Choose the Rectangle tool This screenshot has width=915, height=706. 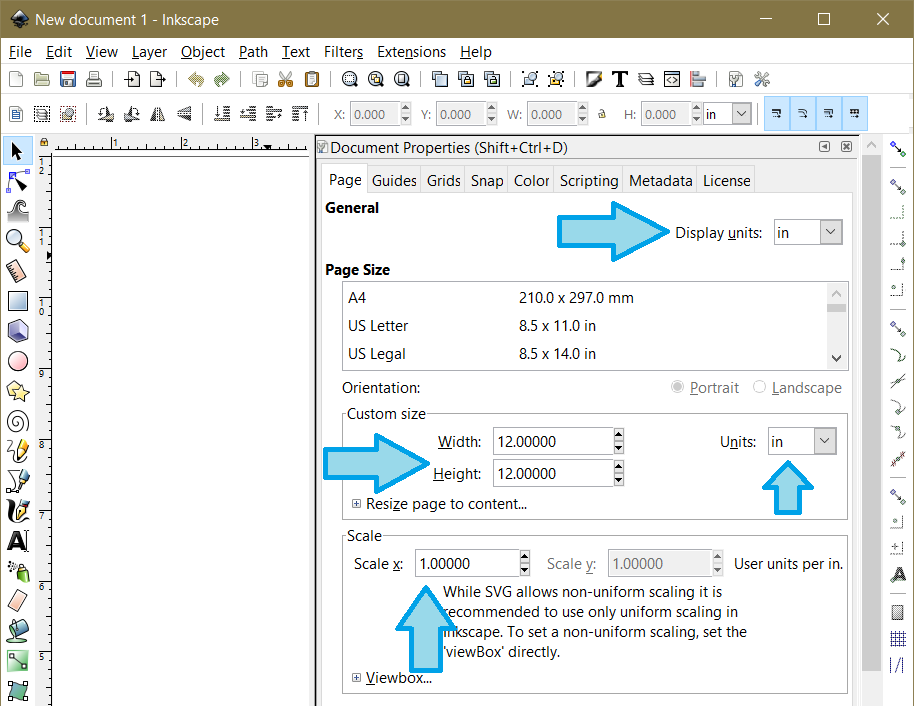click(x=18, y=301)
